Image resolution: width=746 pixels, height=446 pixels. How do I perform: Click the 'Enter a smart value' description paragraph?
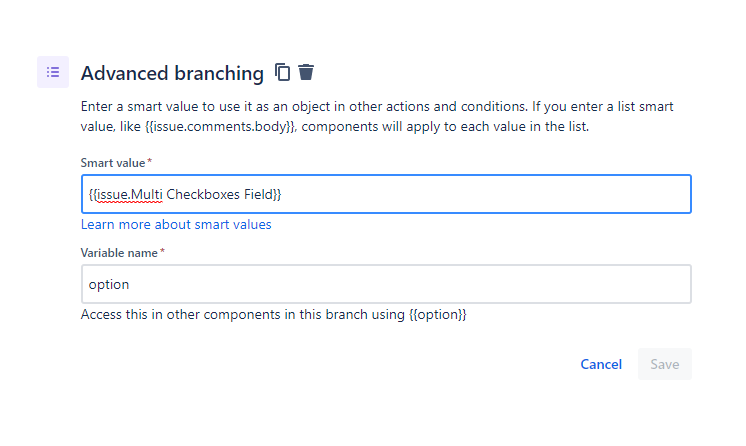377,117
